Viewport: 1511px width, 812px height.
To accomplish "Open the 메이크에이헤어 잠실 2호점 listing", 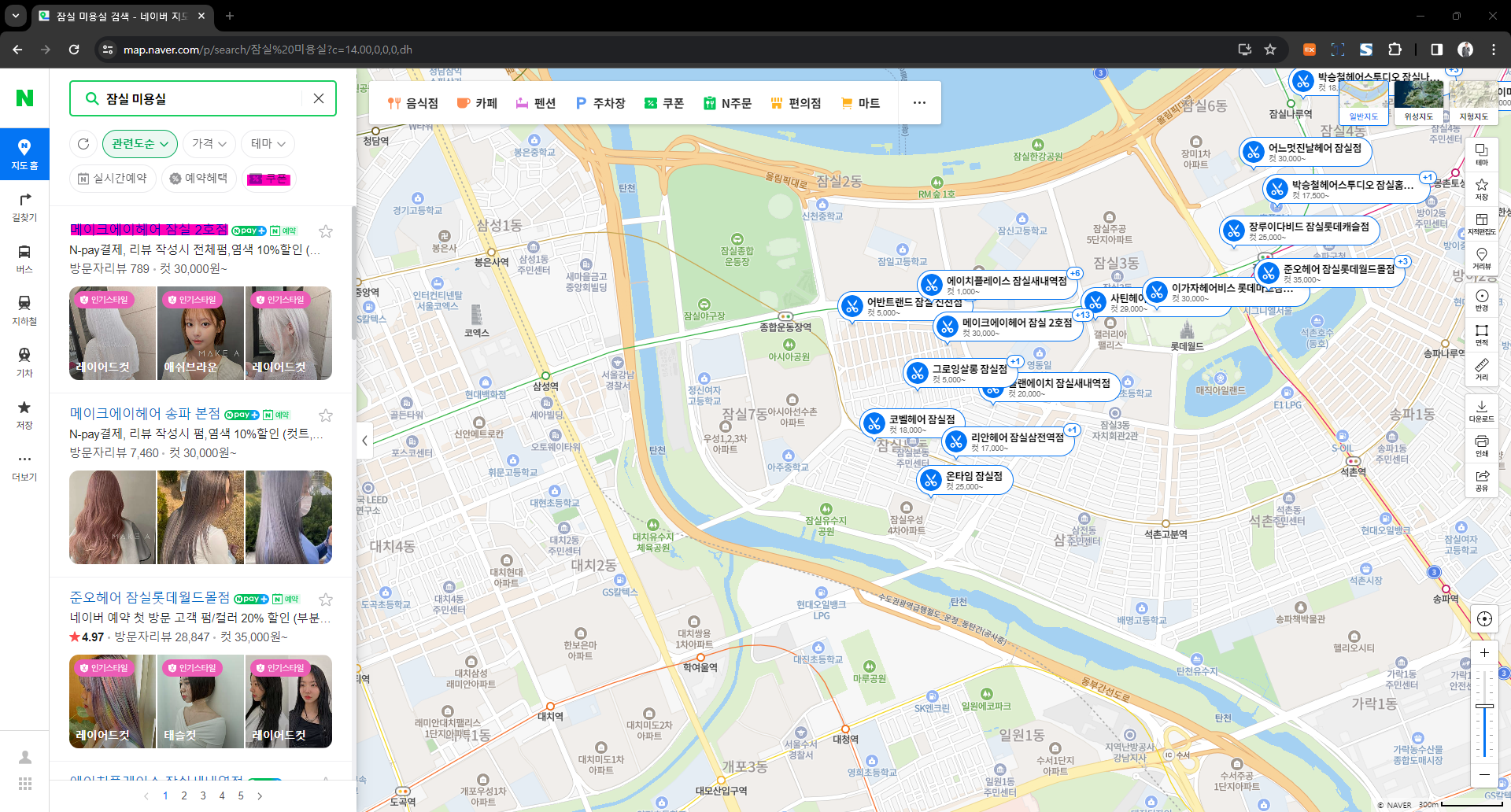I will pyautogui.click(x=149, y=230).
